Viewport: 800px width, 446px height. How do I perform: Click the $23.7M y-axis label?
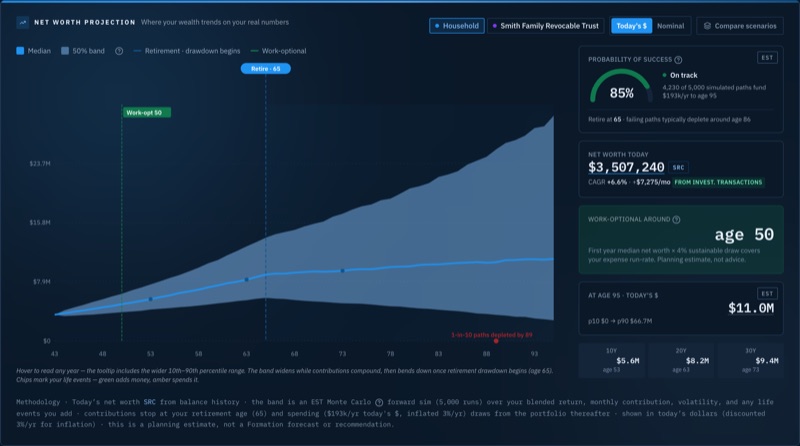[x=40, y=164]
